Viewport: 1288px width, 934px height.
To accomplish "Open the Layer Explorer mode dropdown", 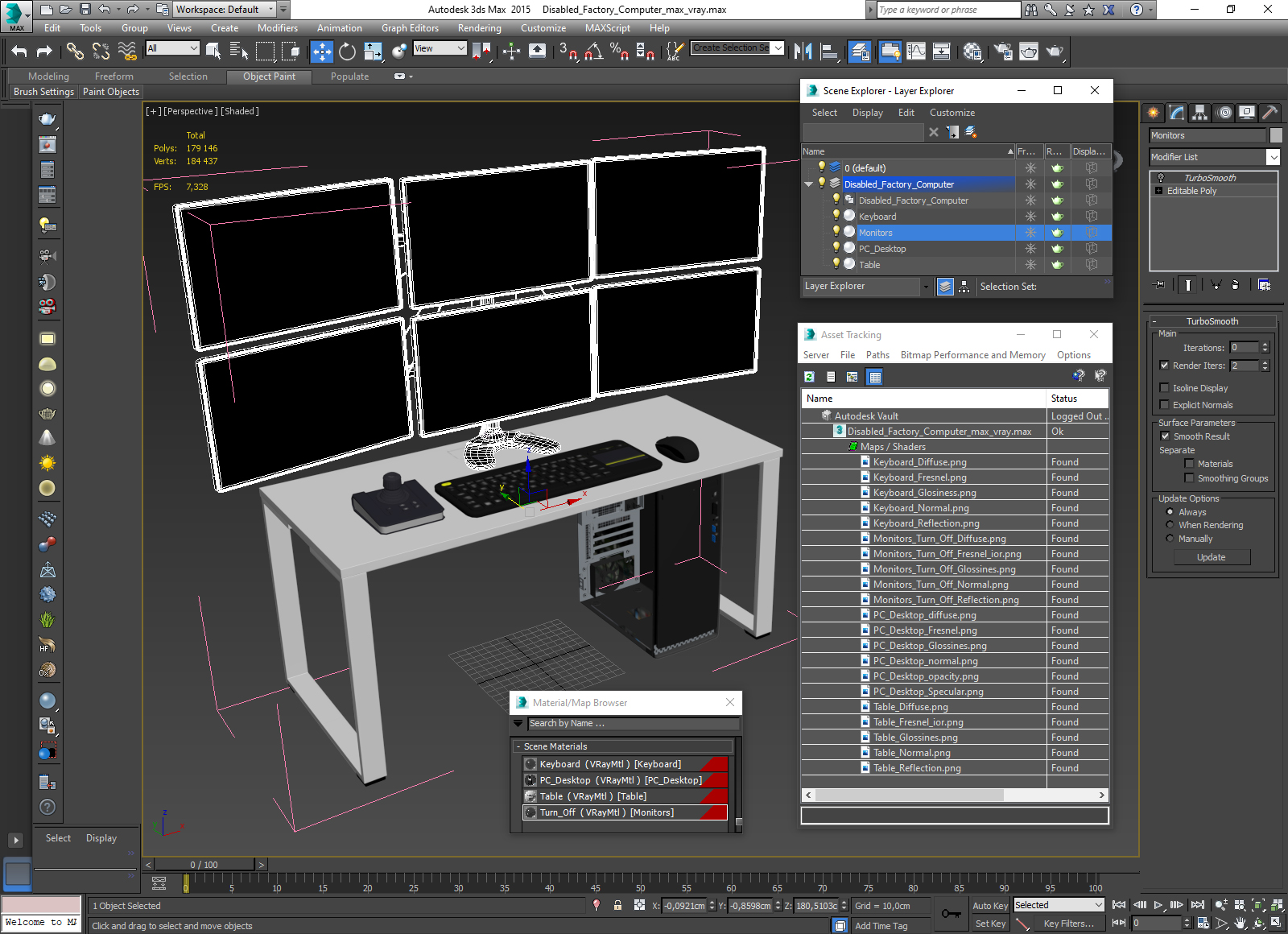I will 926,287.
